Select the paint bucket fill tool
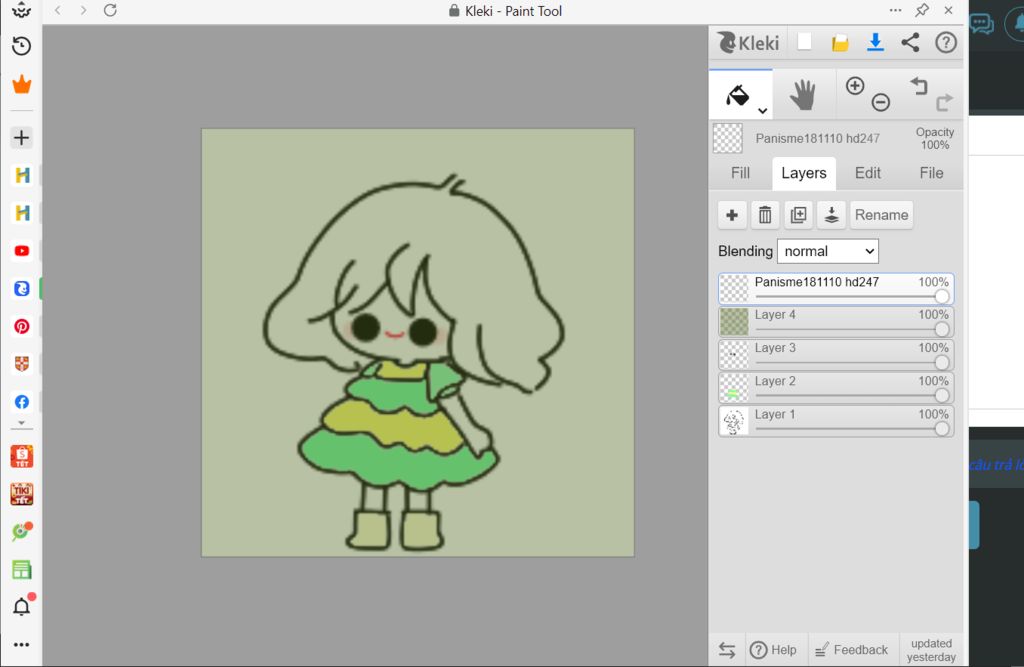The width and height of the screenshot is (1024, 667). pos(738,95)
